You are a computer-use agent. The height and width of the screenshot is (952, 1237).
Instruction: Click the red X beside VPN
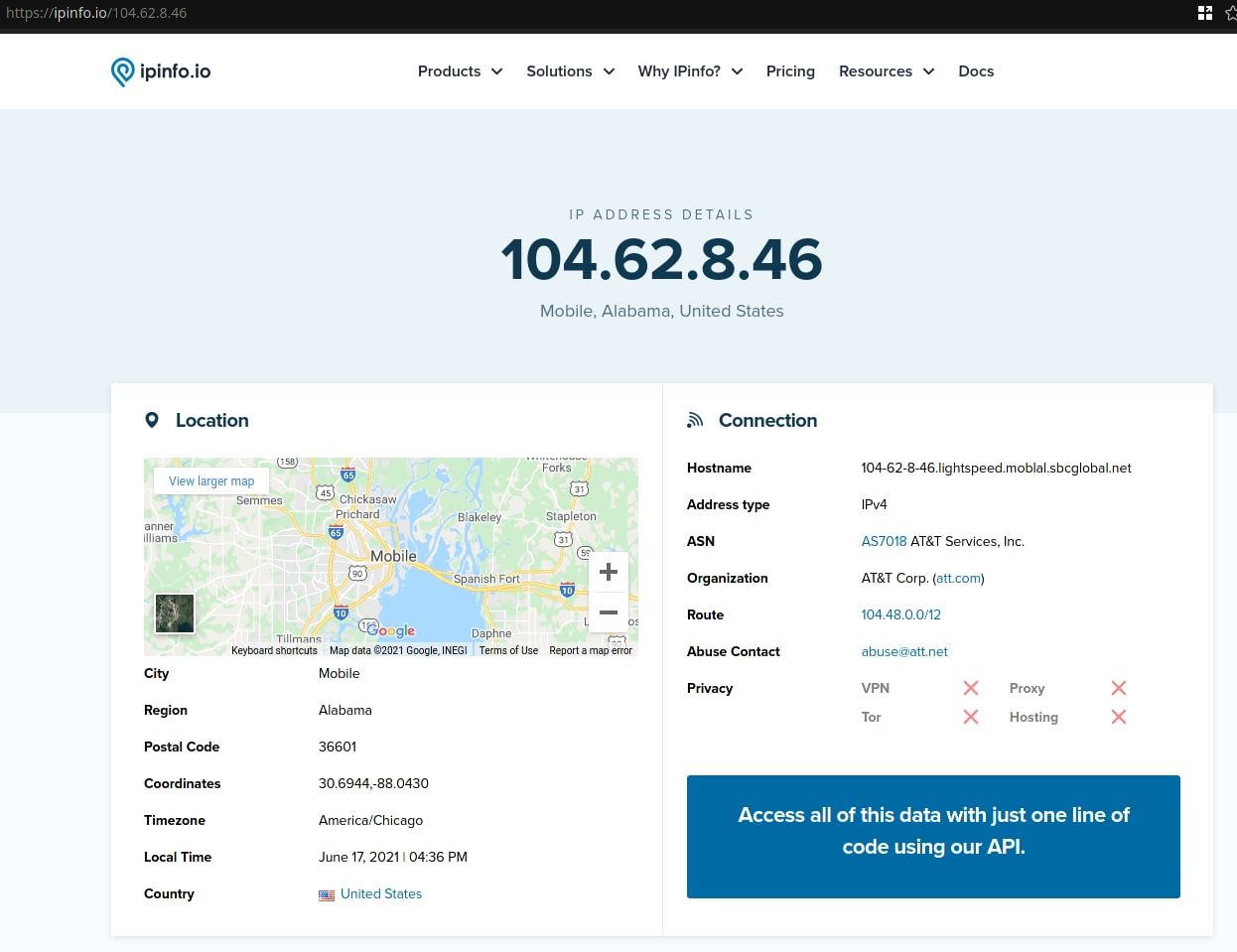(x=971, y=688)
